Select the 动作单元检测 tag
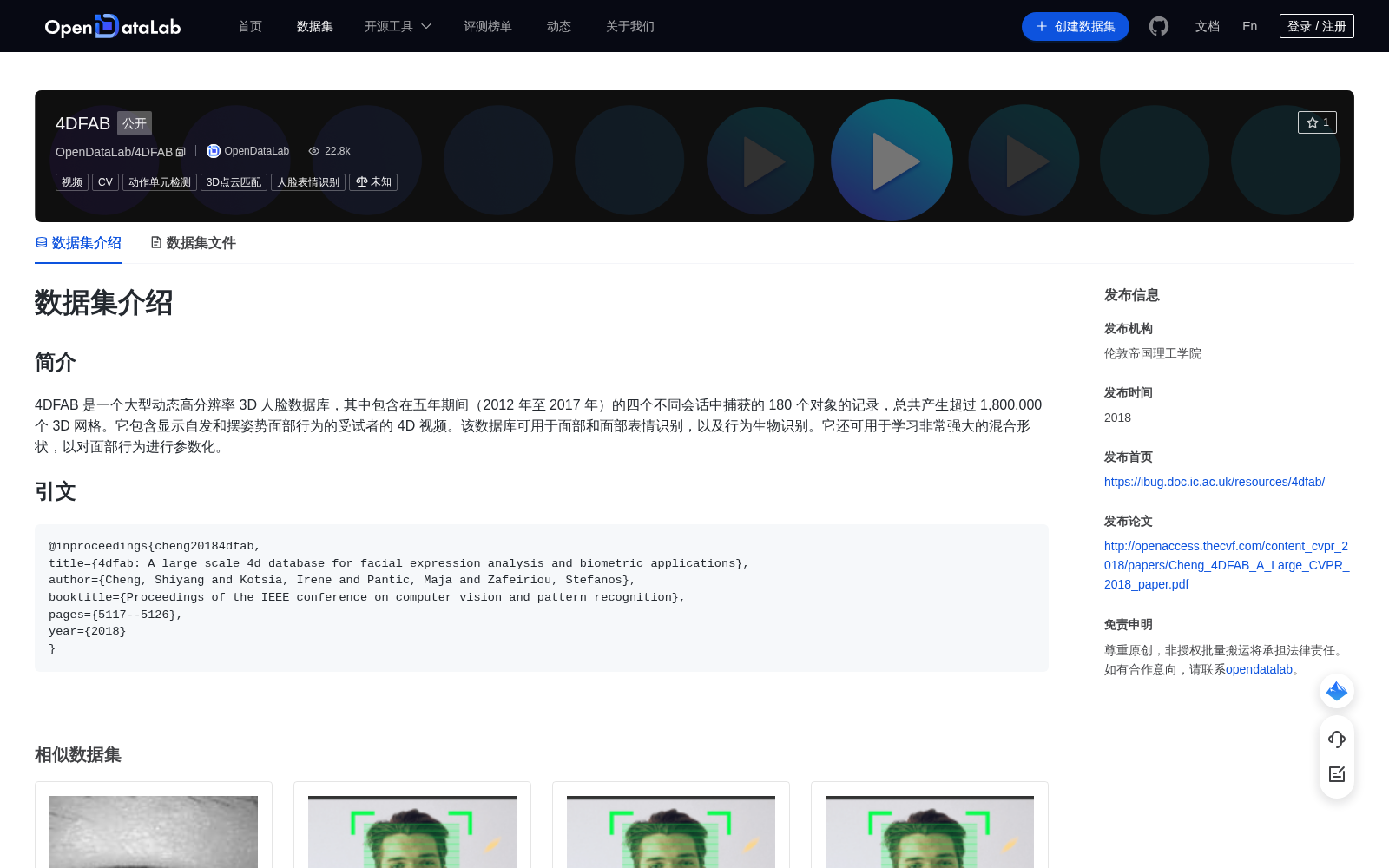This screenshot has width=1389, height=868. pos(160,182)
